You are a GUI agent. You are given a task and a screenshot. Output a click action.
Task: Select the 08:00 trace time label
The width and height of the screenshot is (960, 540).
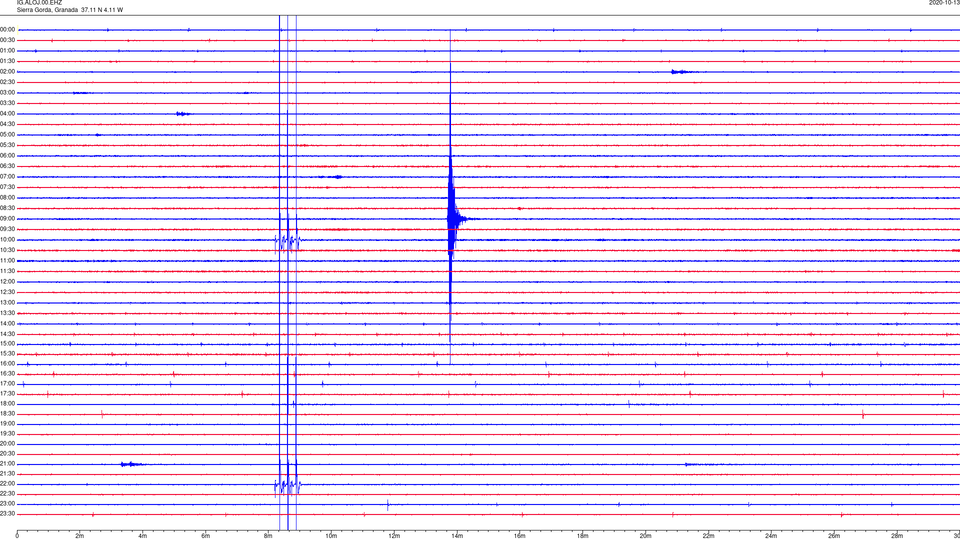pos(8,198)
